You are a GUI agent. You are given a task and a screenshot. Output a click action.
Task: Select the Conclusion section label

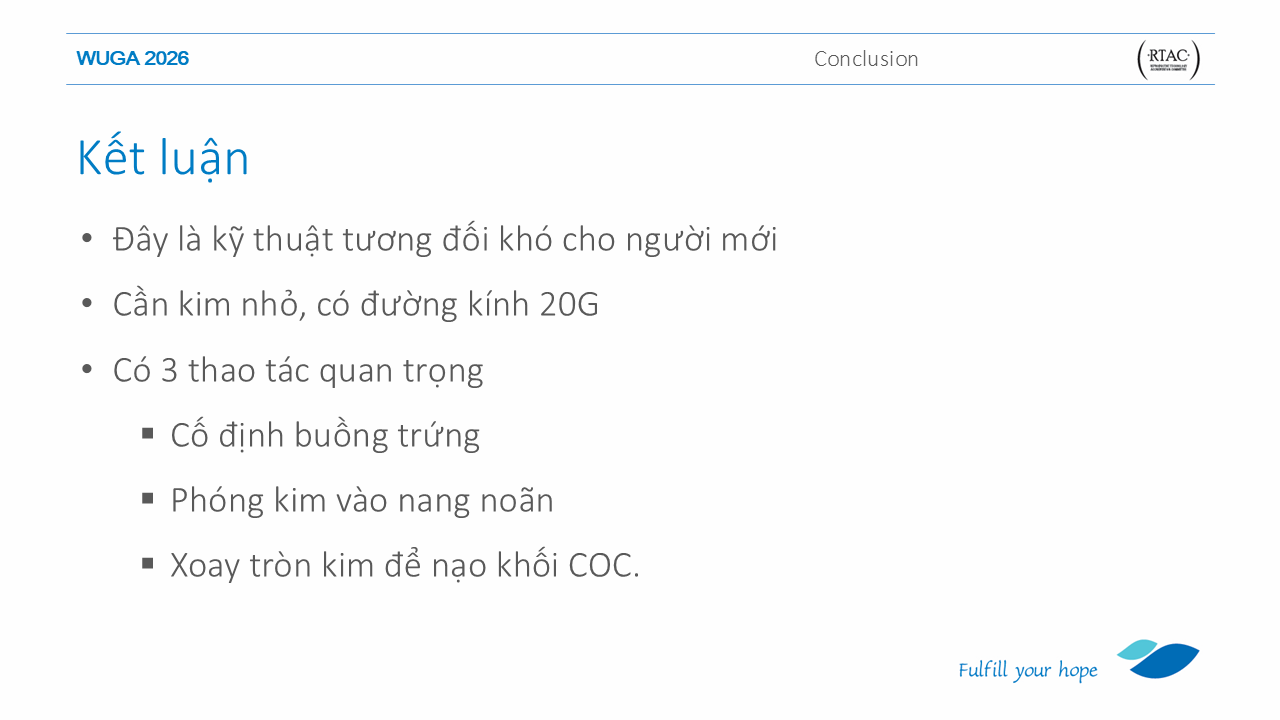pyautogui.click(x=866, y=59)
